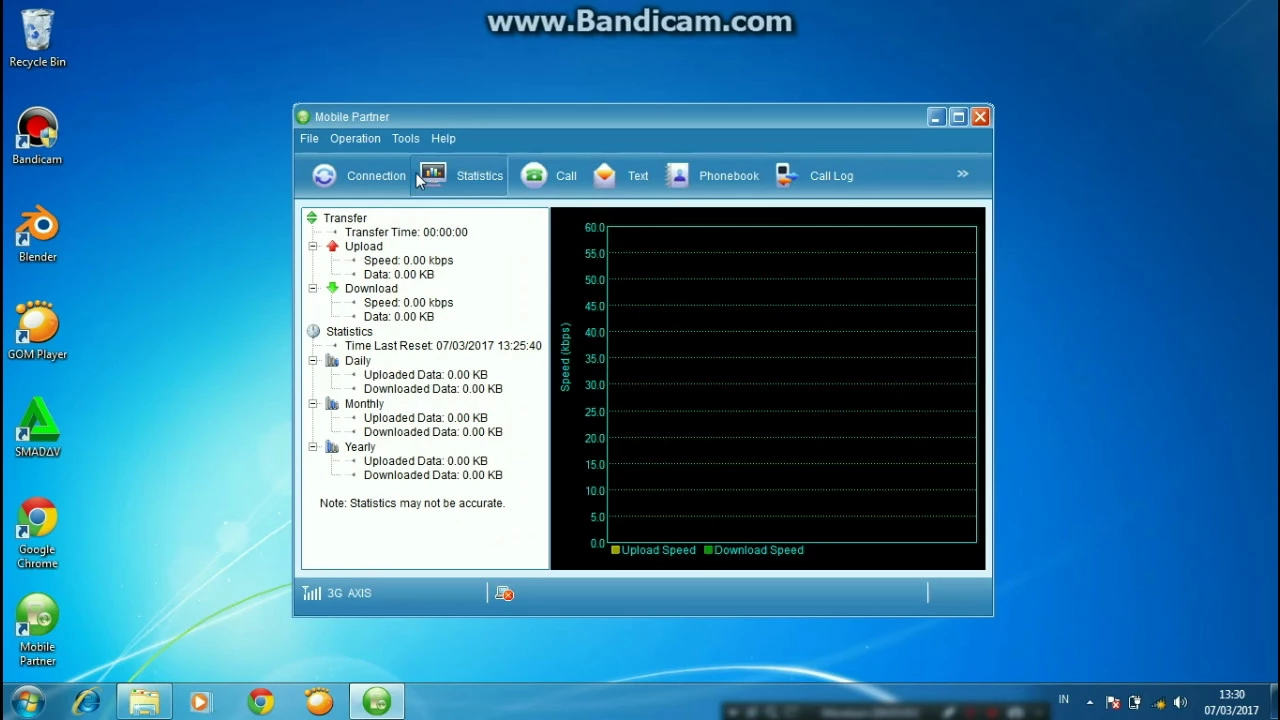Select 'Downloaded Data' under Daily
Screen dimensions: 1280x720
pos(433,389)
